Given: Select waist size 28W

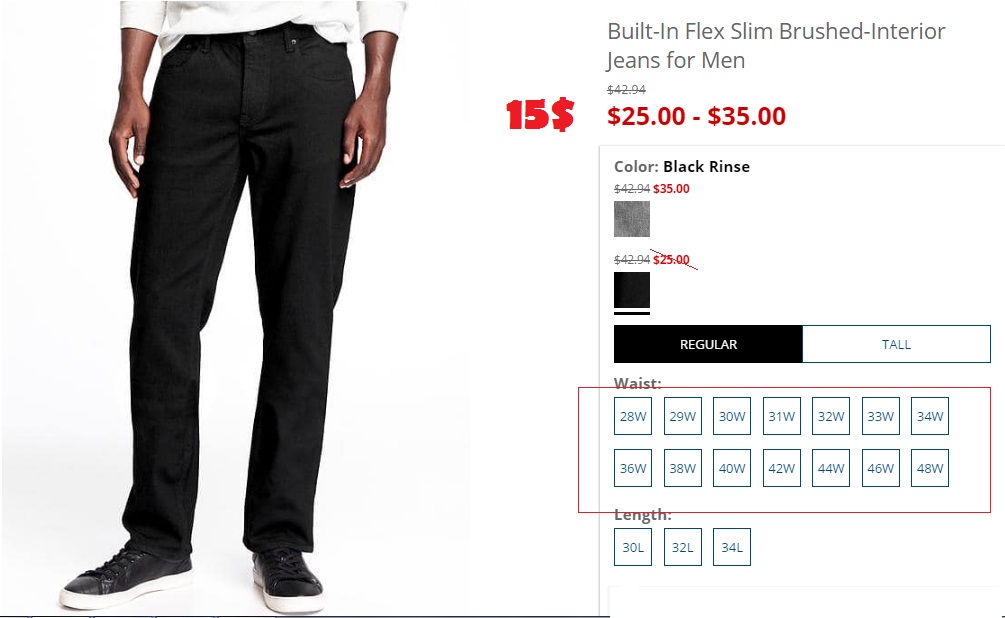Looking at the screenshot, I should pyautogui.click(x=633, y=416).
